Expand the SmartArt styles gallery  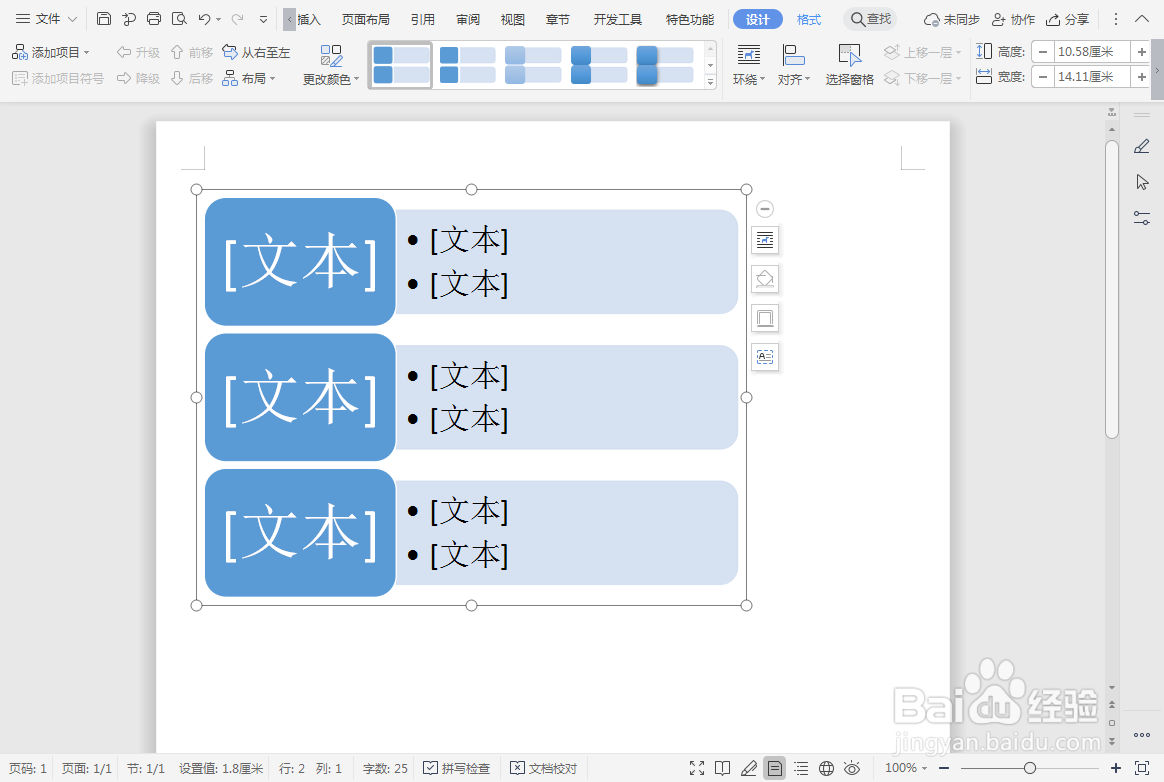[710, 82]
